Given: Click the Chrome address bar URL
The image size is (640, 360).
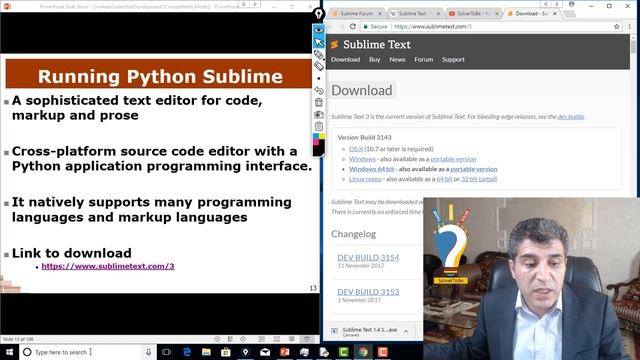Looking at the screenshot, I should (433, 27).
